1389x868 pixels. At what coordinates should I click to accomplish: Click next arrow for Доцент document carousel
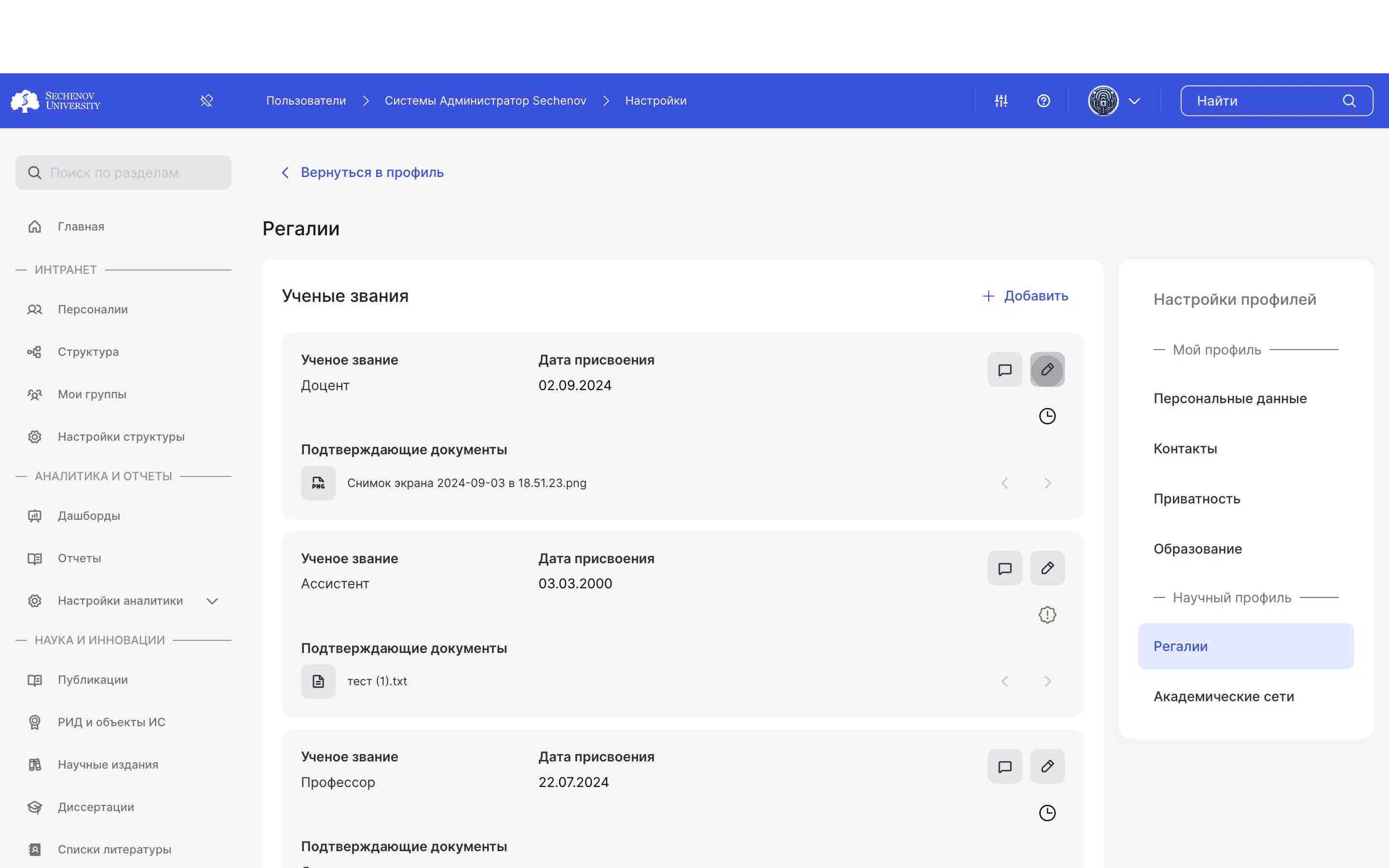click(1047, 483)
